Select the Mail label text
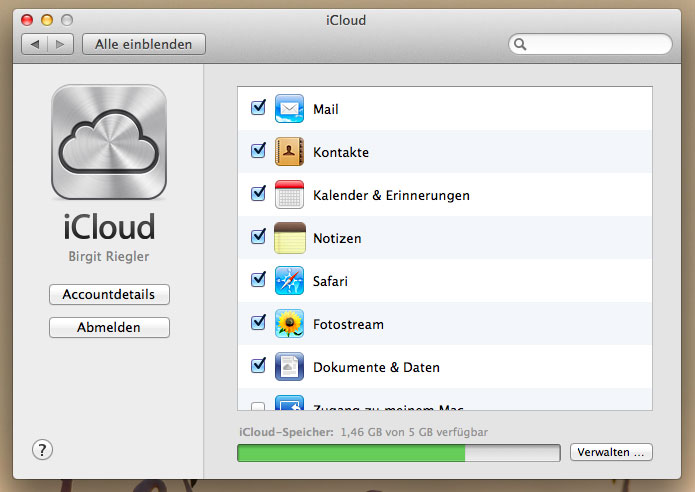The image size is (695, 492). pos(326,109)
